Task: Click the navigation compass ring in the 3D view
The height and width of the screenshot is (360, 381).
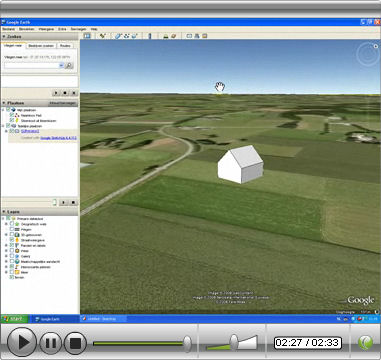Action: [x=368, y=54]
